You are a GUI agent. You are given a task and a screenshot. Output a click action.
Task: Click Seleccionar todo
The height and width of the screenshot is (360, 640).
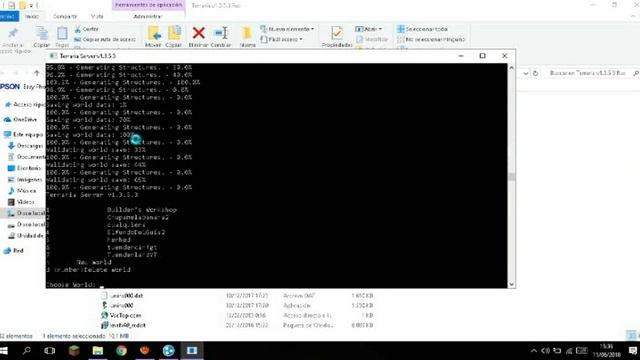[422, 29]
